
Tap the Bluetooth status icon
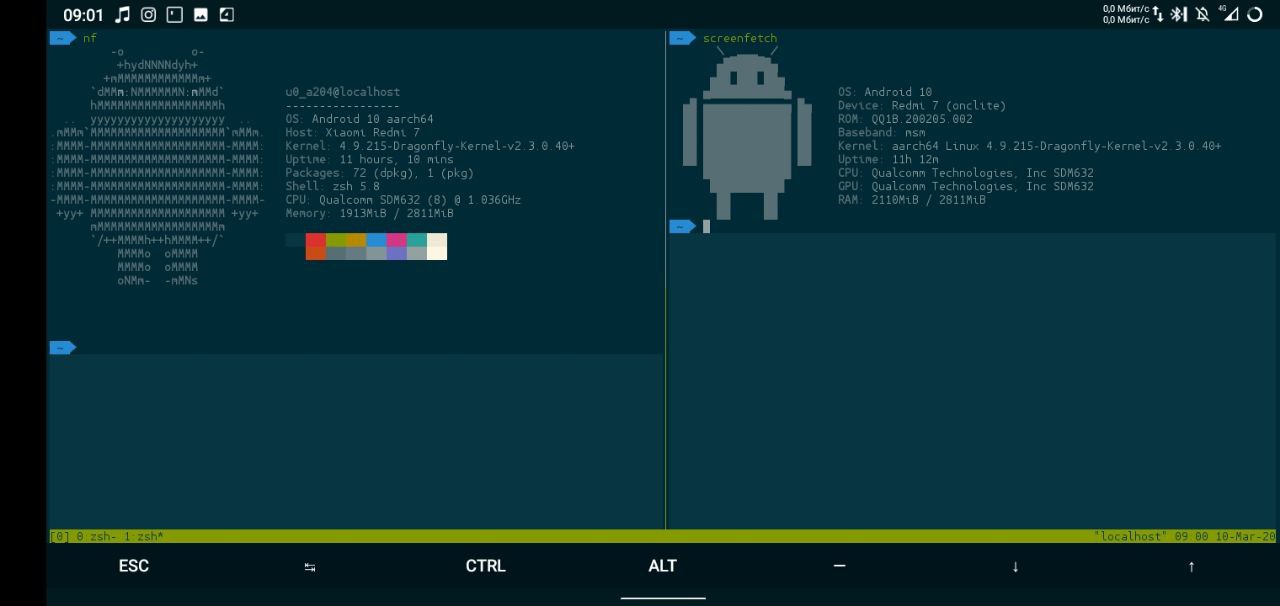click(1179, 14)
